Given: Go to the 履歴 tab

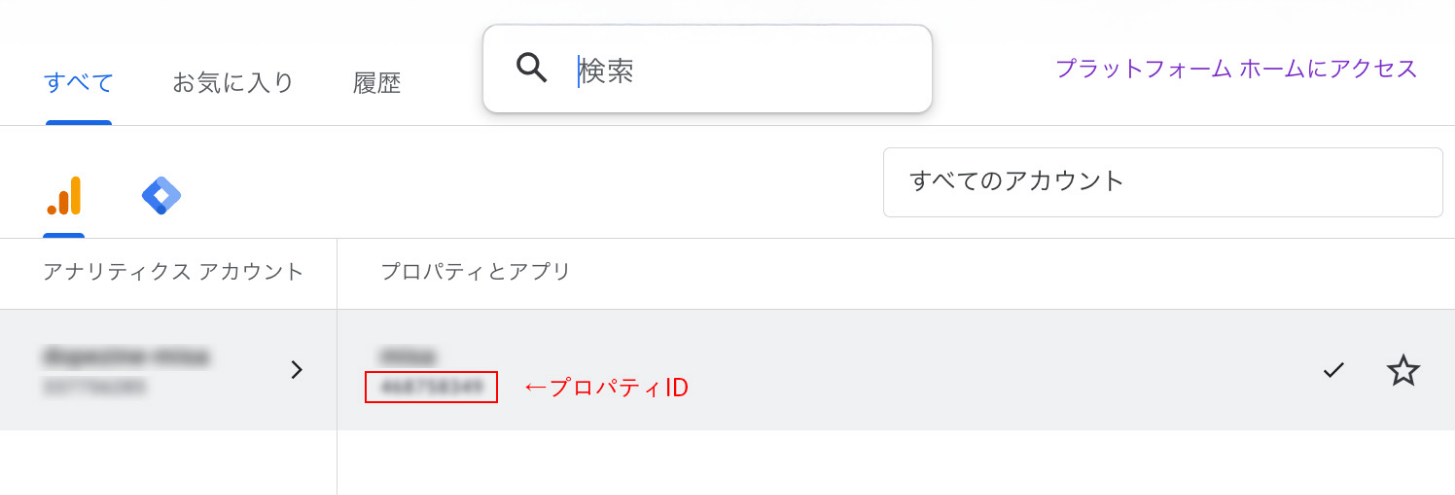Looking at the screenshot, I should pos(377,83).
